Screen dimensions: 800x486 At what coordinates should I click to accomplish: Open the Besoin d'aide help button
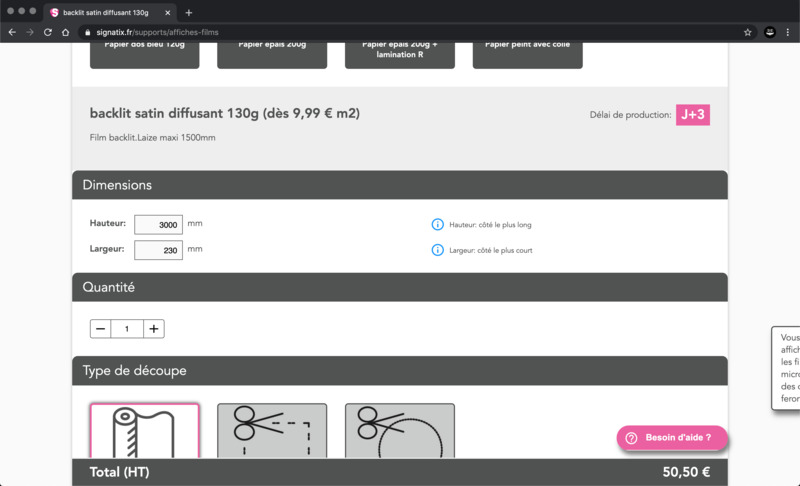click(x=672, y=438)
